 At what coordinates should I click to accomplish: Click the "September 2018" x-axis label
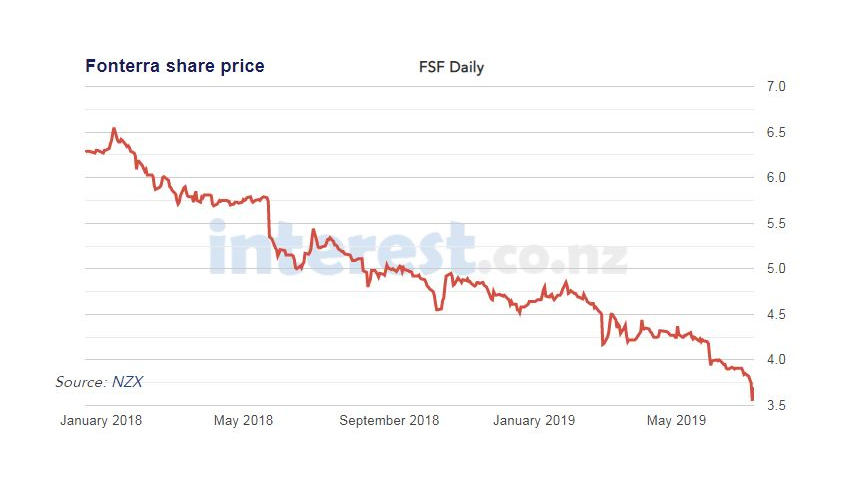point(389,421)
